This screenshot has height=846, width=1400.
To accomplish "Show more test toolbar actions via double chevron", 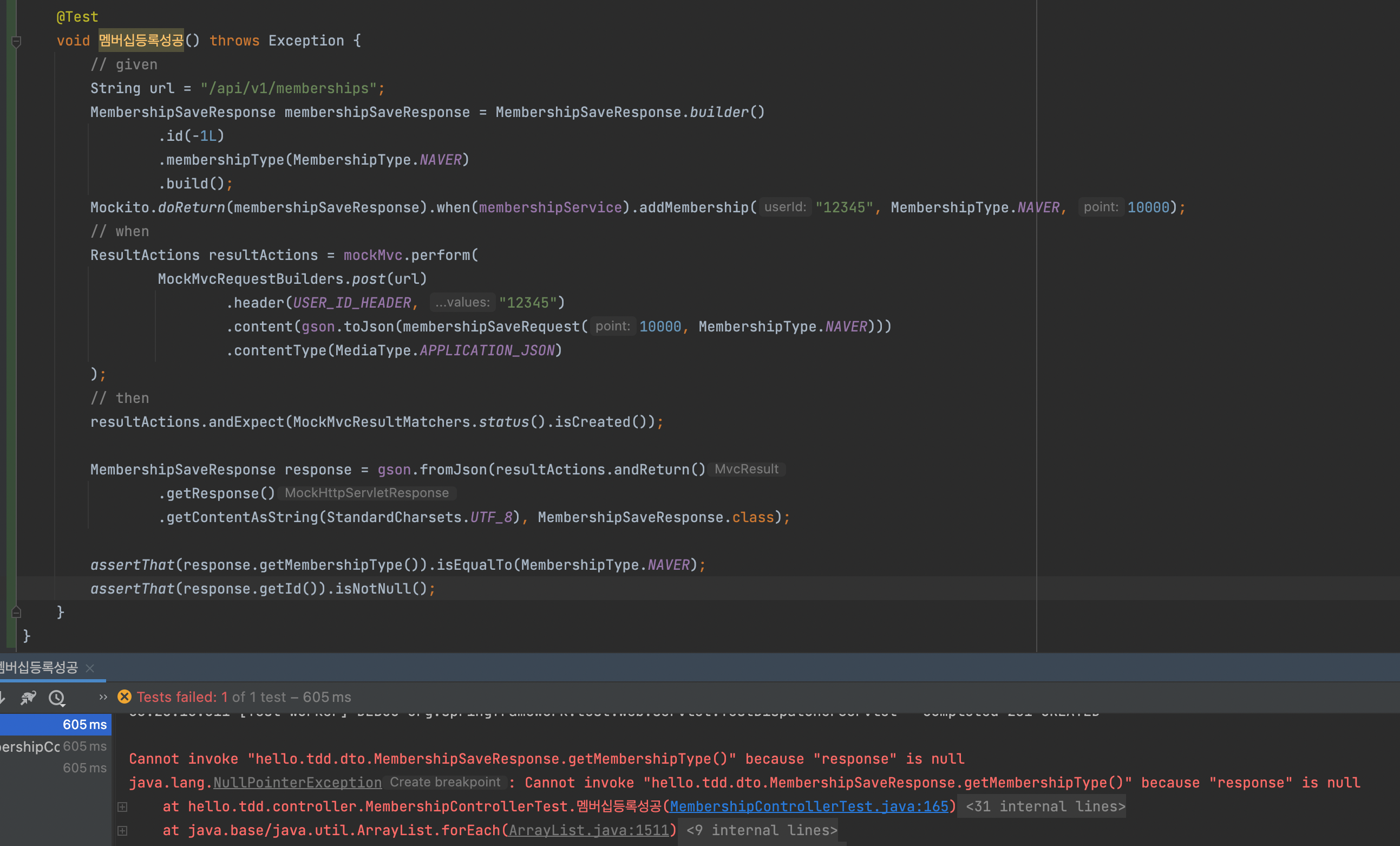I will pyautogui.click(x=103, y=697).
